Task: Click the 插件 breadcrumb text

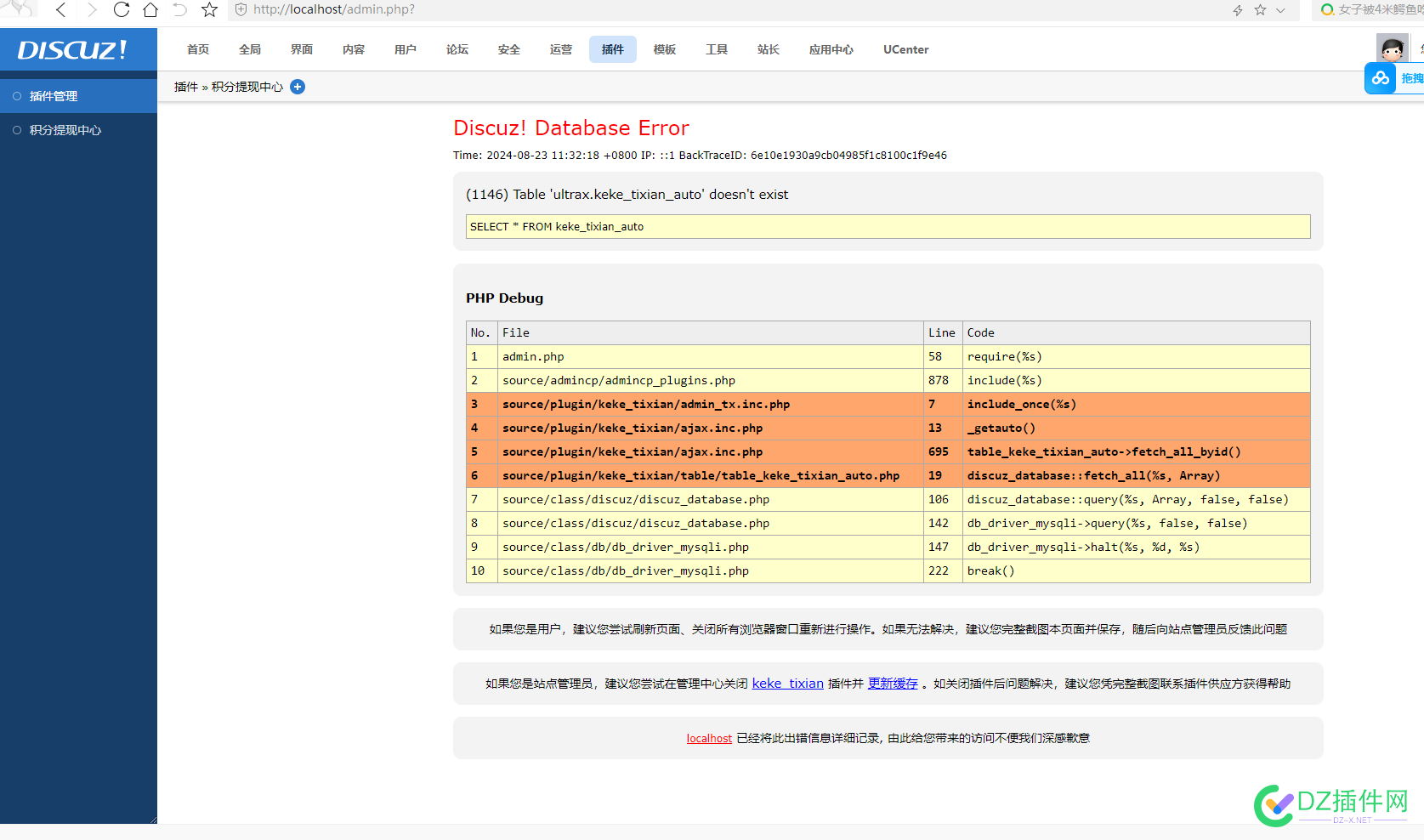Action: (x=186, y=87)
